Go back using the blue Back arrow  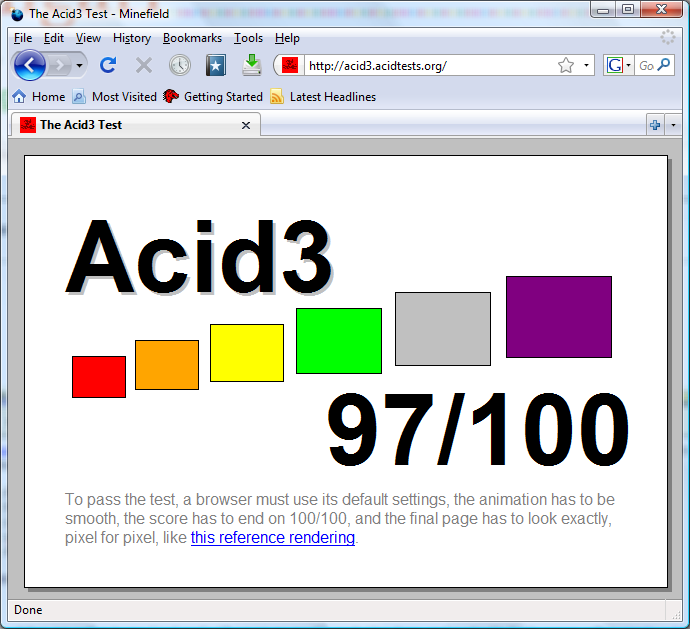[x=29, y=66]
